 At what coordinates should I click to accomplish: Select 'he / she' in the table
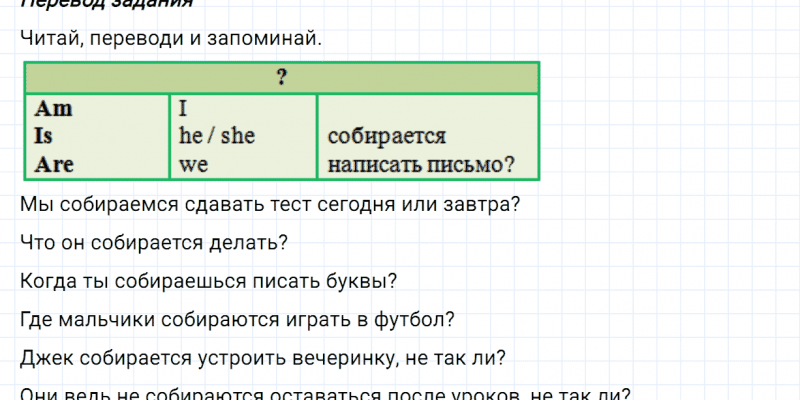[216, 137]
